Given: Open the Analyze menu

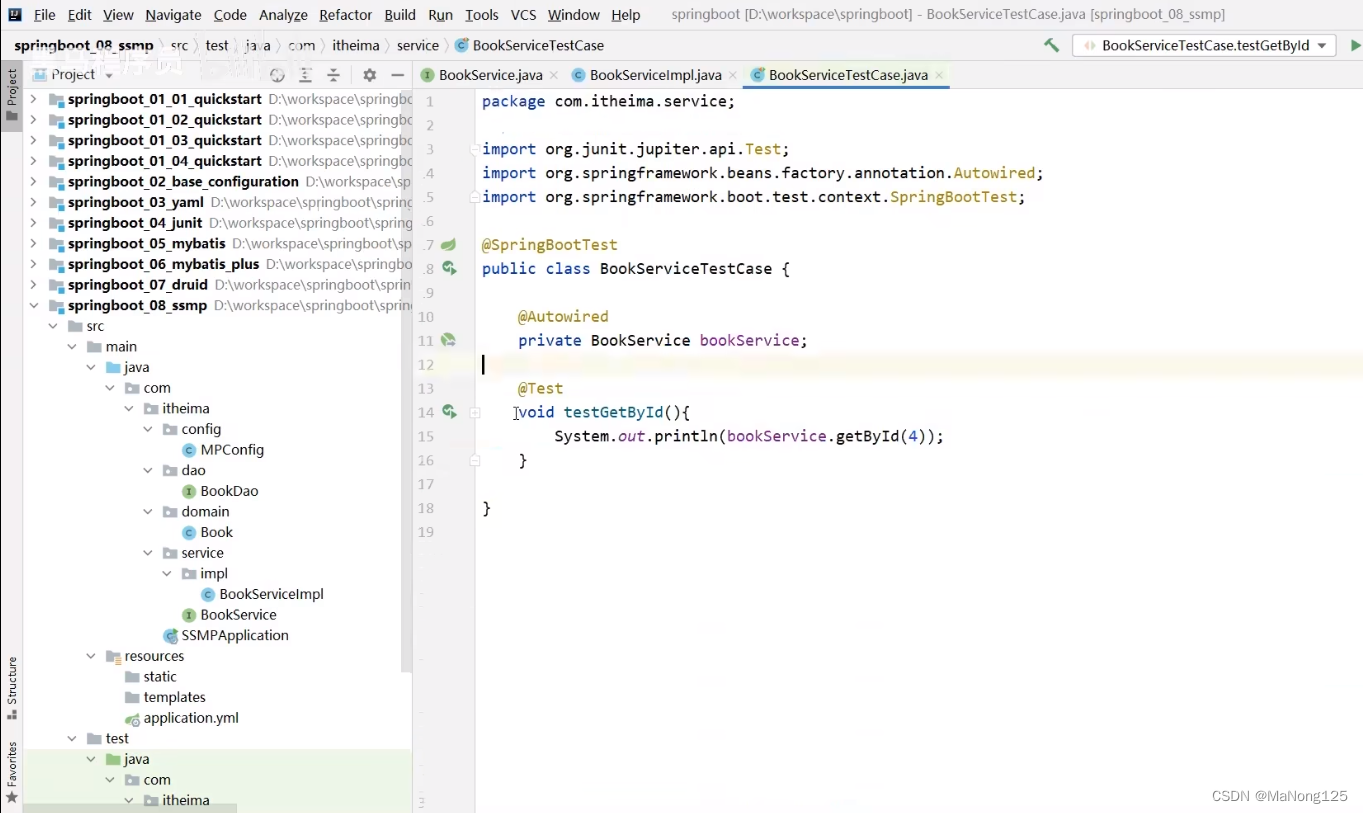Looking at the screenshot, I should pos(283,15).
